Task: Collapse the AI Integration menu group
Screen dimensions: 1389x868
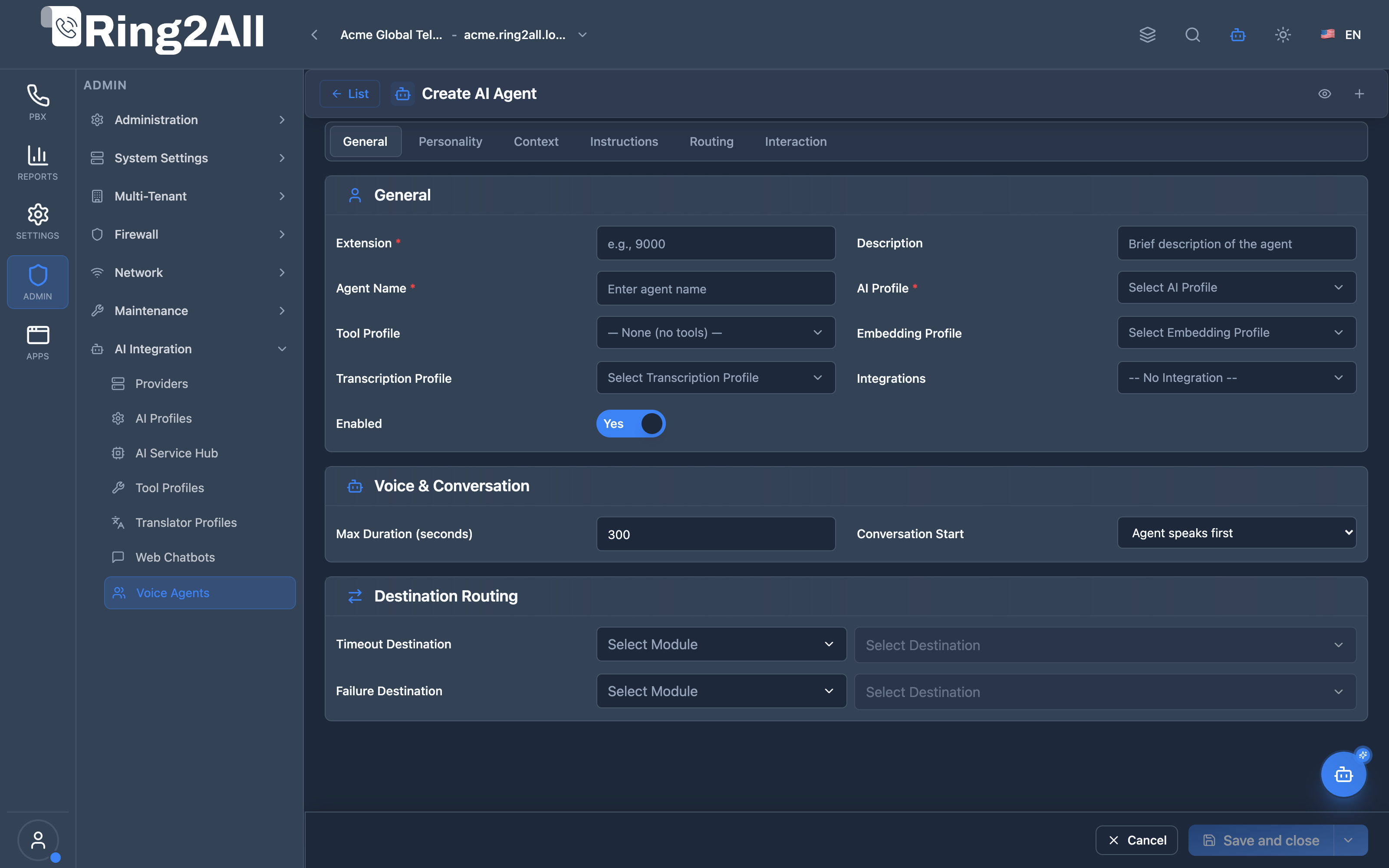Action: pyautogui.click(x=188, y=349)
